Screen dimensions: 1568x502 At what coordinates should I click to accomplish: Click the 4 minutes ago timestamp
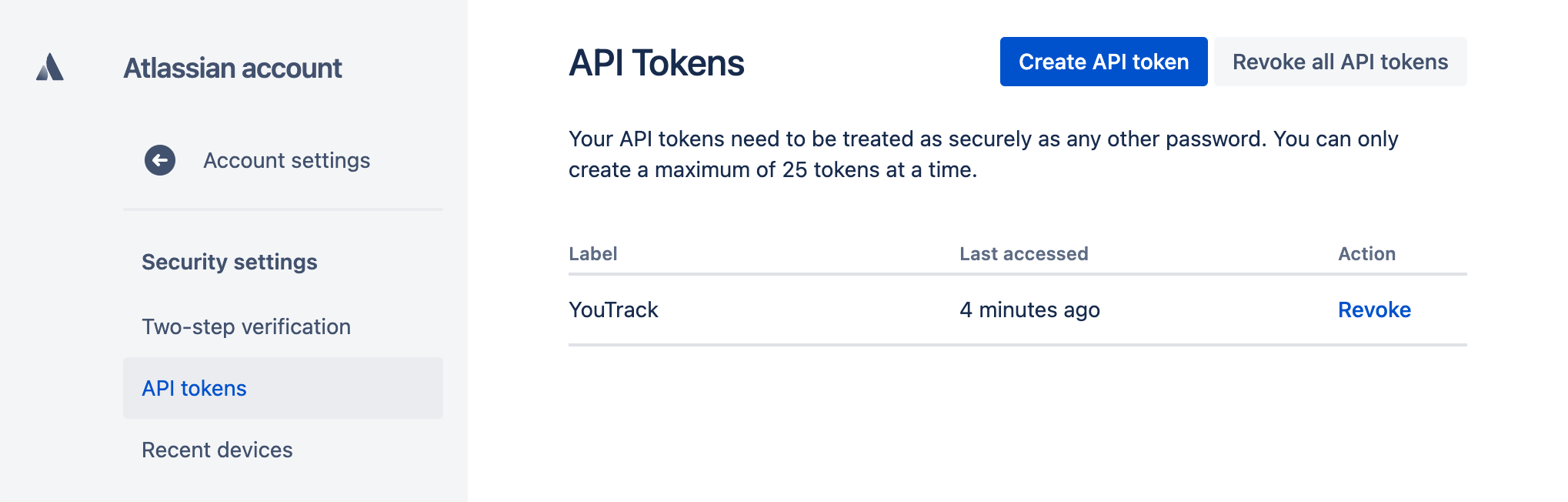(x=1029, y=310)
